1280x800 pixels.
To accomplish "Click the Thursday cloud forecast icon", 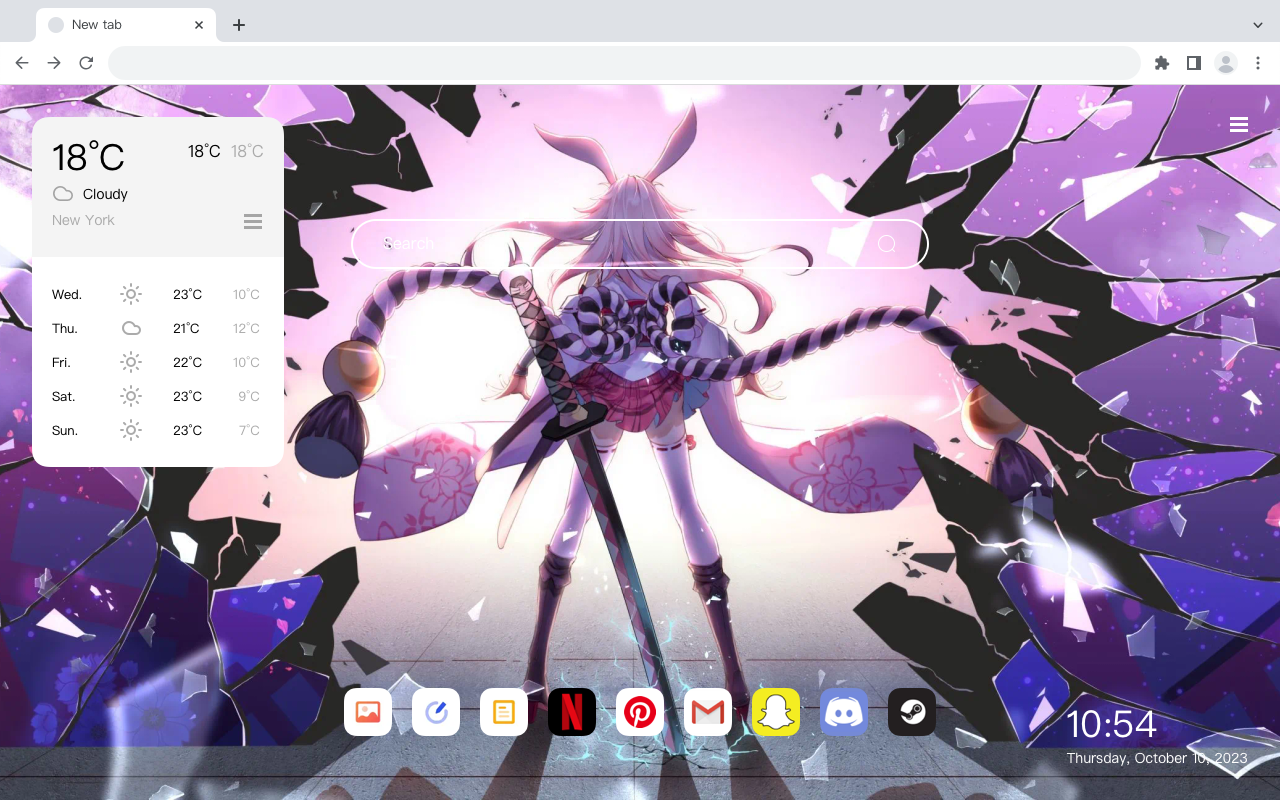I will tap(131, 328).
